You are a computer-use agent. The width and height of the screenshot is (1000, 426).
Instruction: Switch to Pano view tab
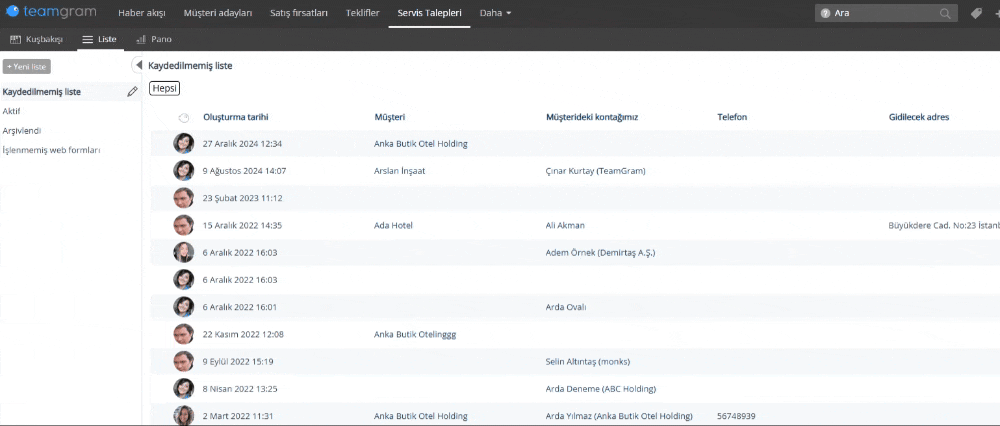coord(154,40)
